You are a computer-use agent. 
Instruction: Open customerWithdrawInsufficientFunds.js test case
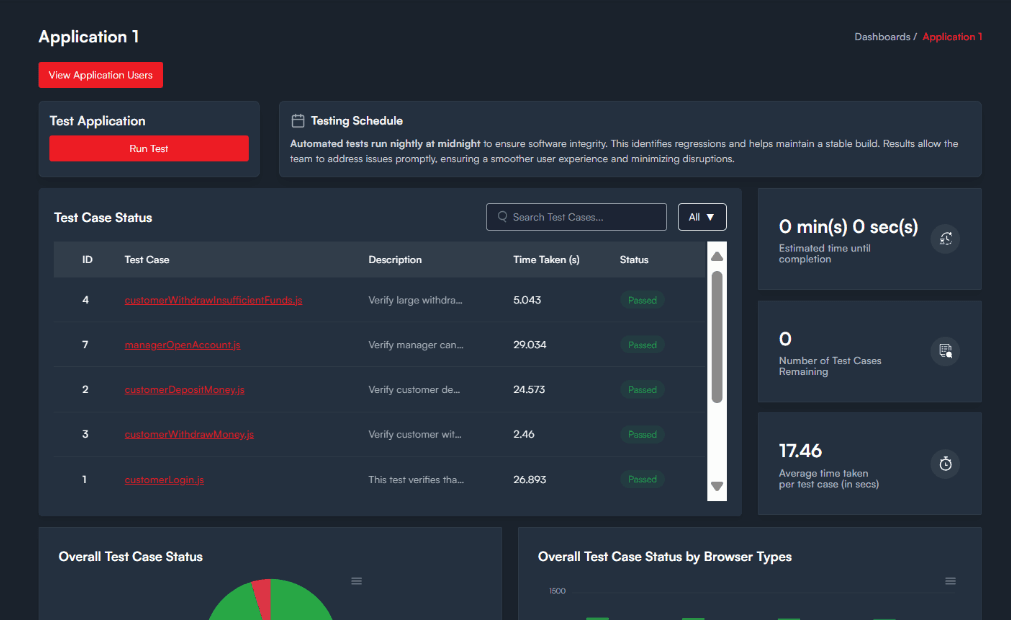(213, 300)
